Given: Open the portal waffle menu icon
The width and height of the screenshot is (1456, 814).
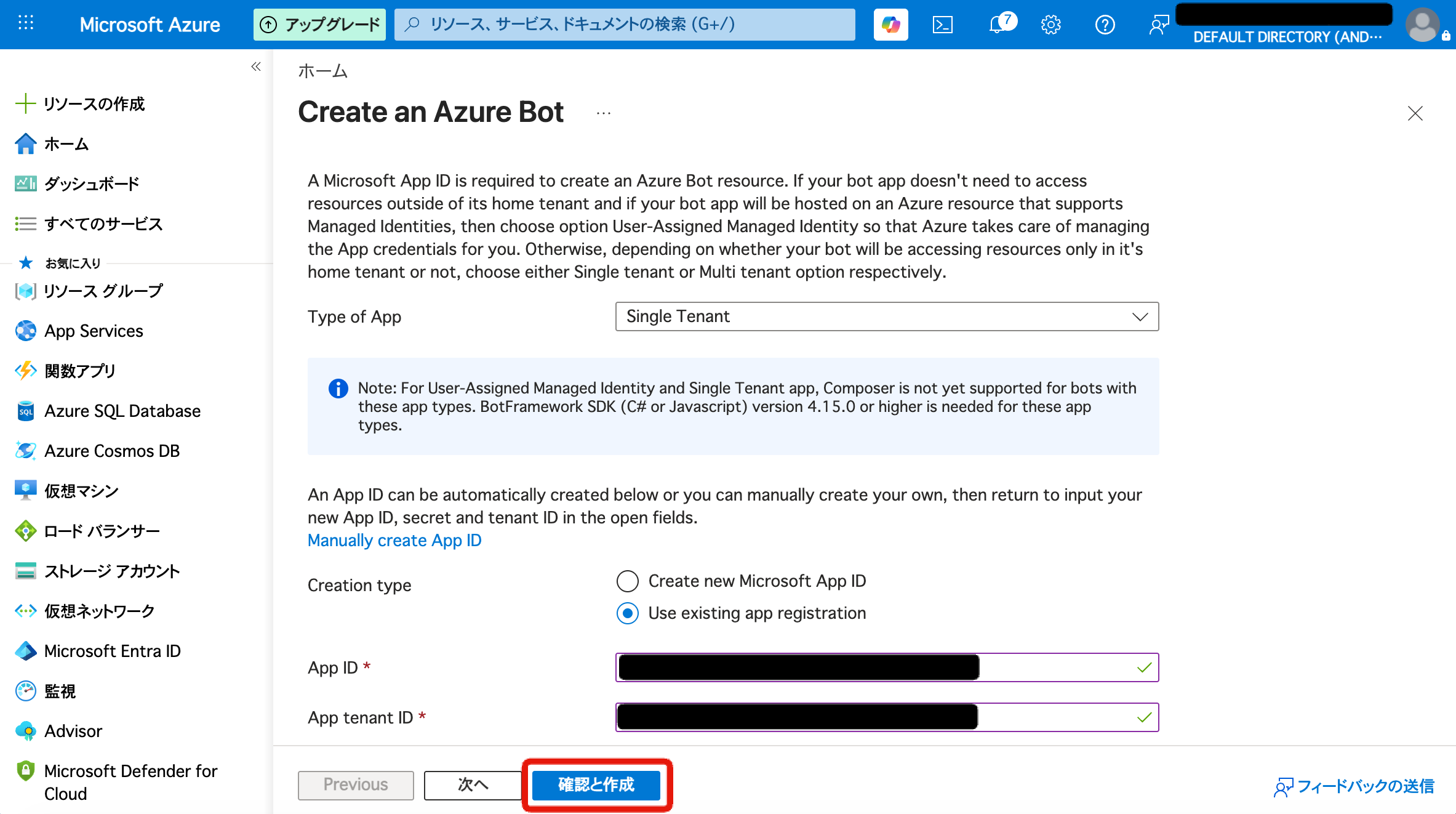Looking at the screenshot, I should tap(26, 23).
